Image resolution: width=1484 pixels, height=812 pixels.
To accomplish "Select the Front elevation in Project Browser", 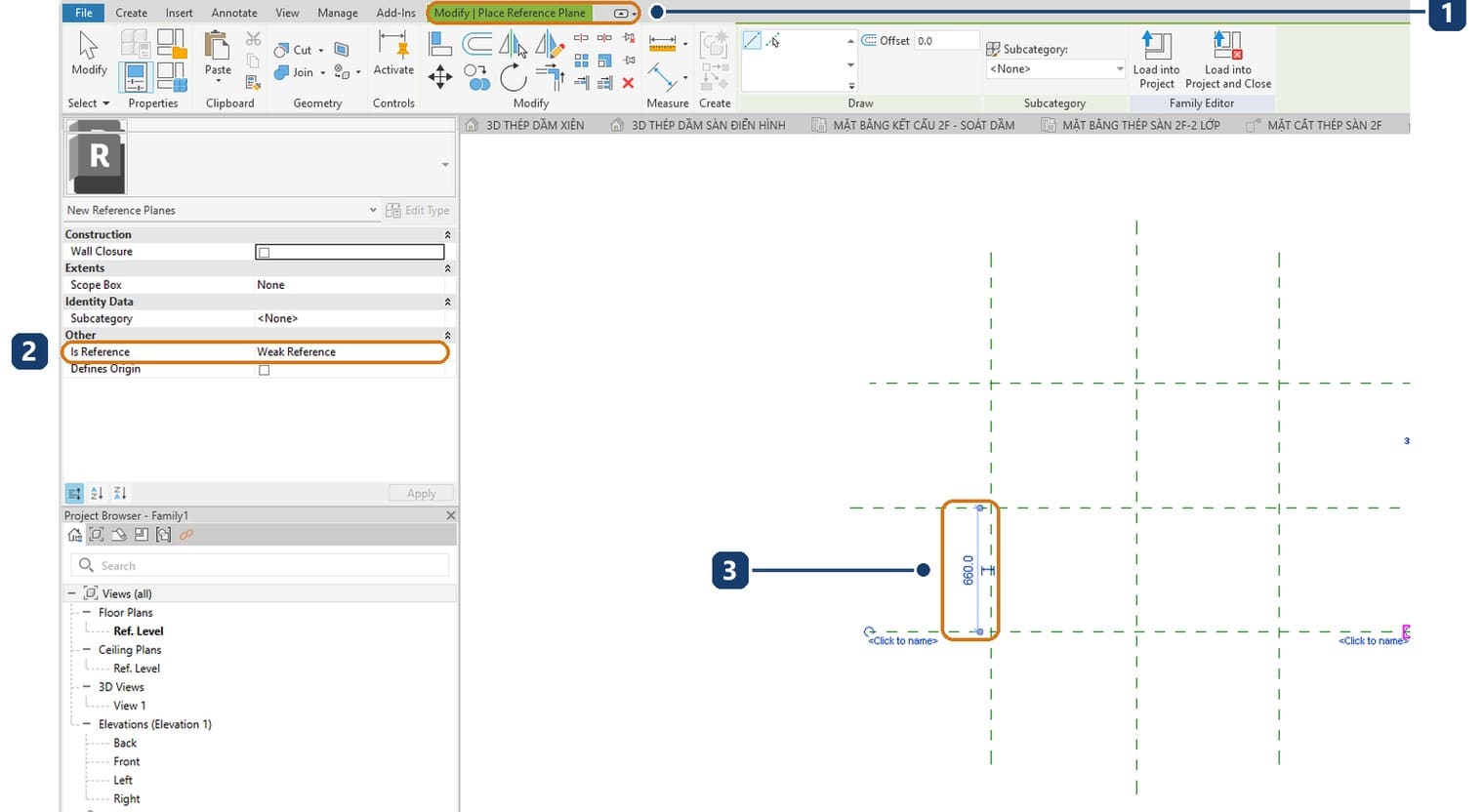I will [x=126, y=761].
